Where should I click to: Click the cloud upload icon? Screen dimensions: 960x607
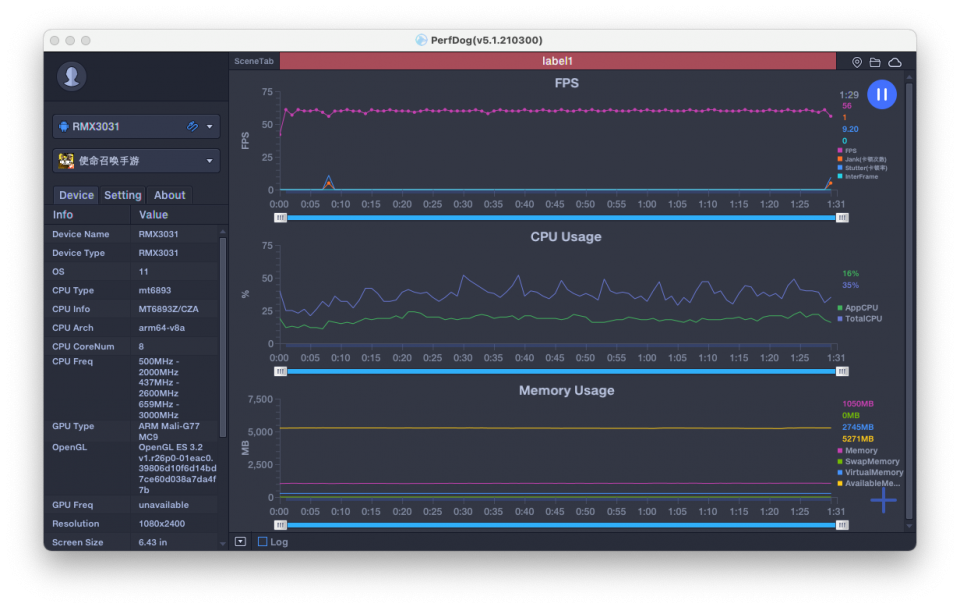(x=895, y=62)
